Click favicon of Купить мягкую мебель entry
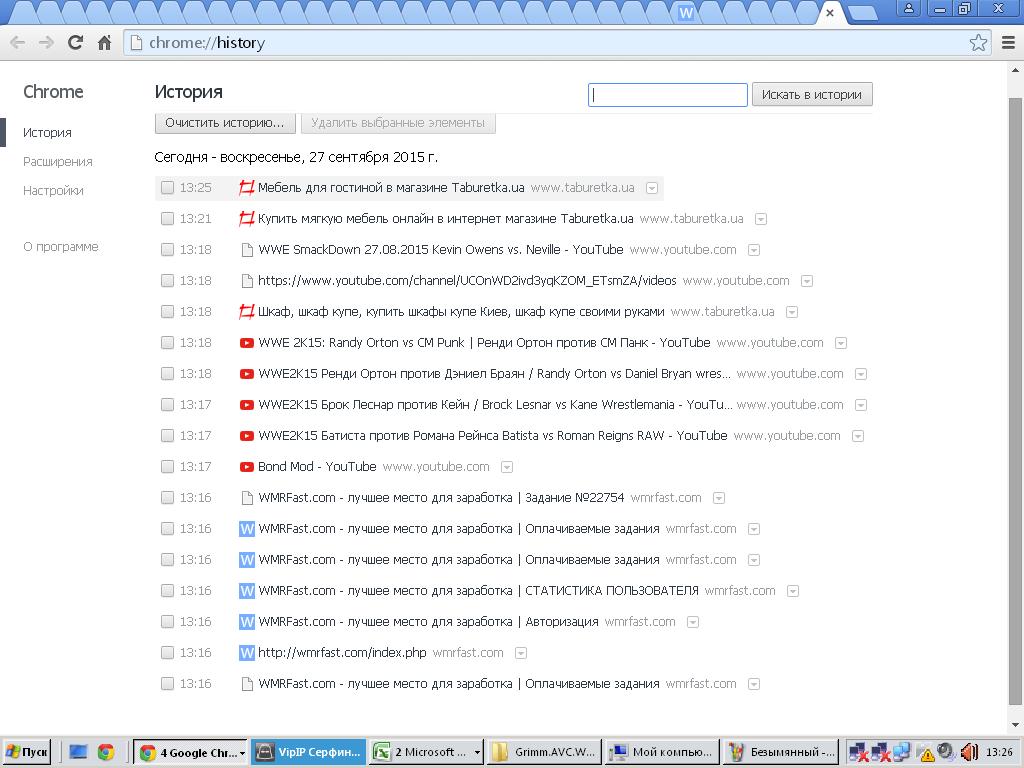The image size is (1024, 768). click(x=246, y=219)
